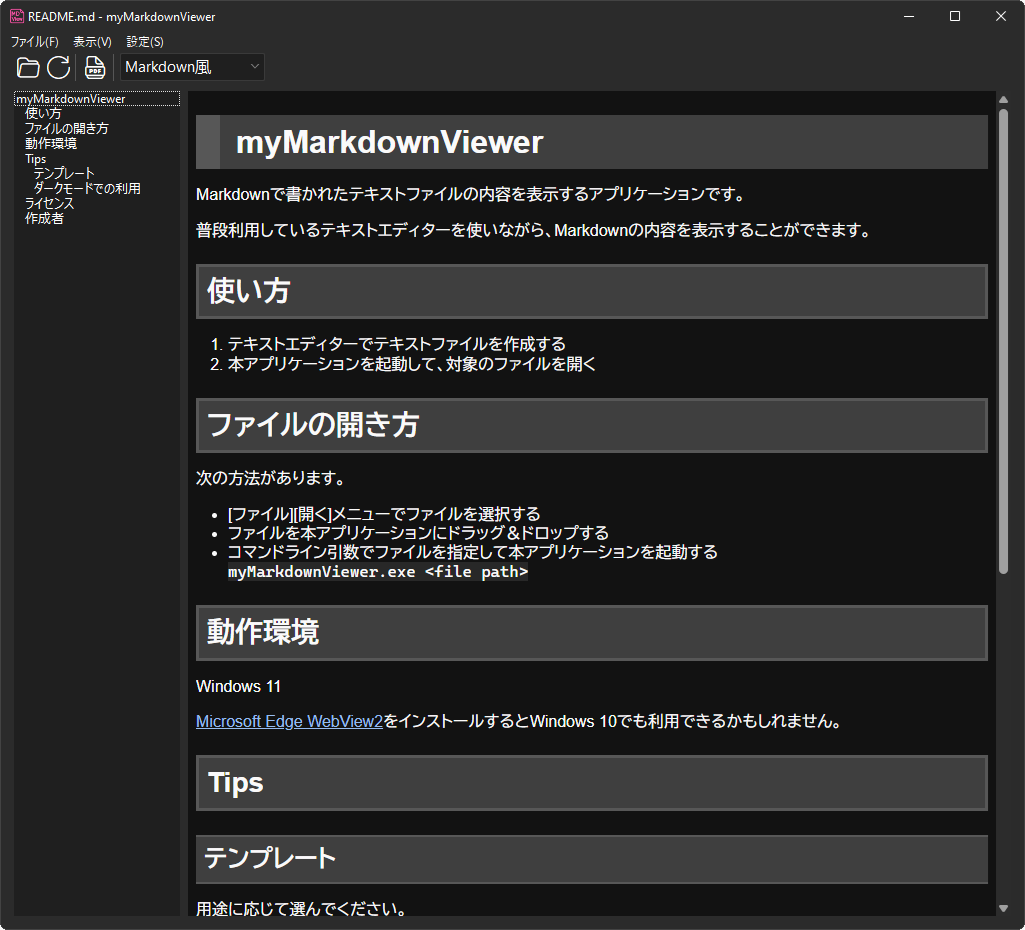
Task: Click the Tips section heading
Action: [592, 783]
